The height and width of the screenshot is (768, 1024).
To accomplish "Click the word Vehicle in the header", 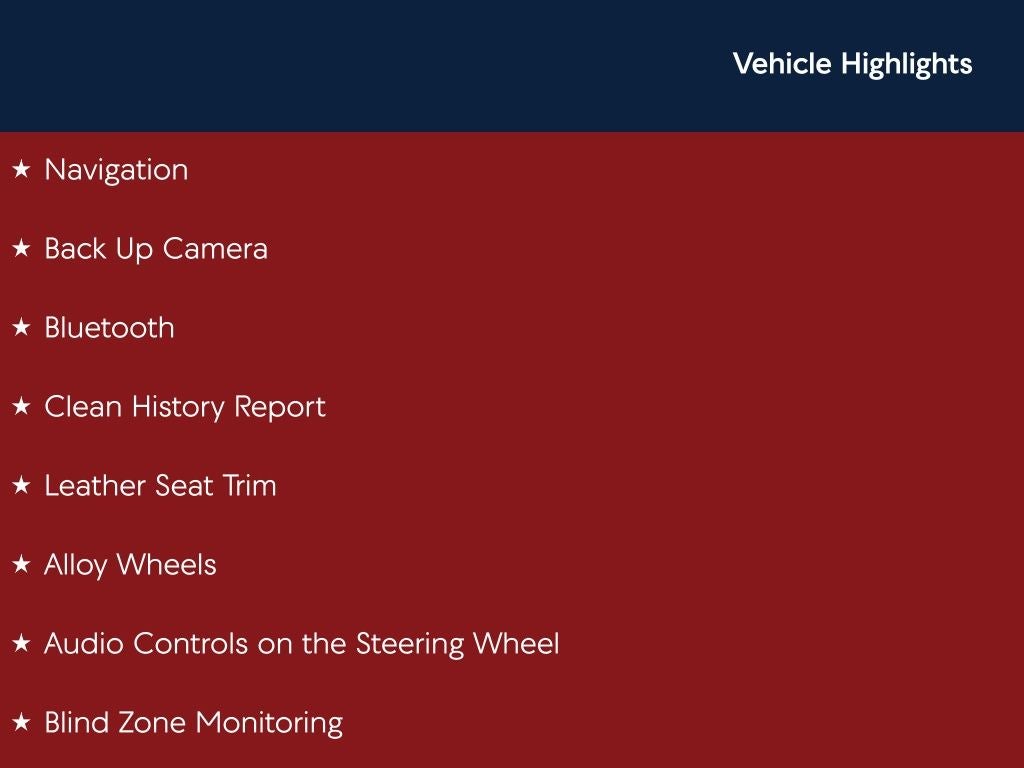I will coord(782,64).
